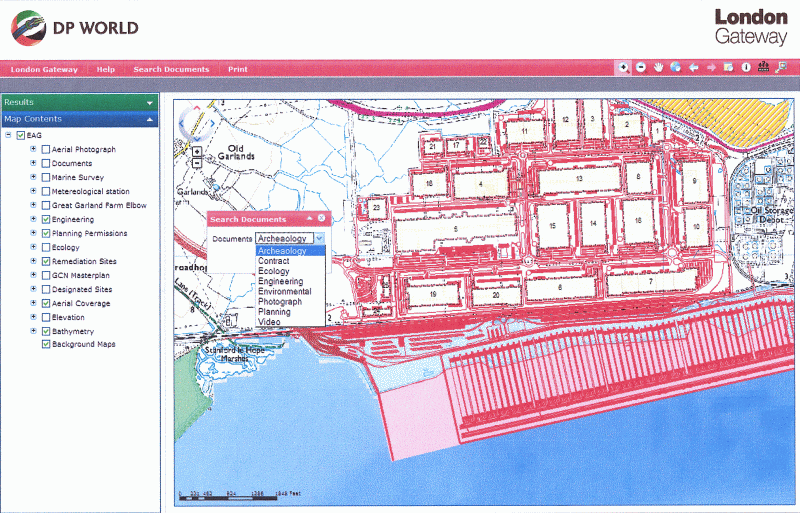The height and width of the screenshot is (513, 800).
Task: Click the last toolbar icon with arrow
Action: pyautogui.click(x=781, y=67)
